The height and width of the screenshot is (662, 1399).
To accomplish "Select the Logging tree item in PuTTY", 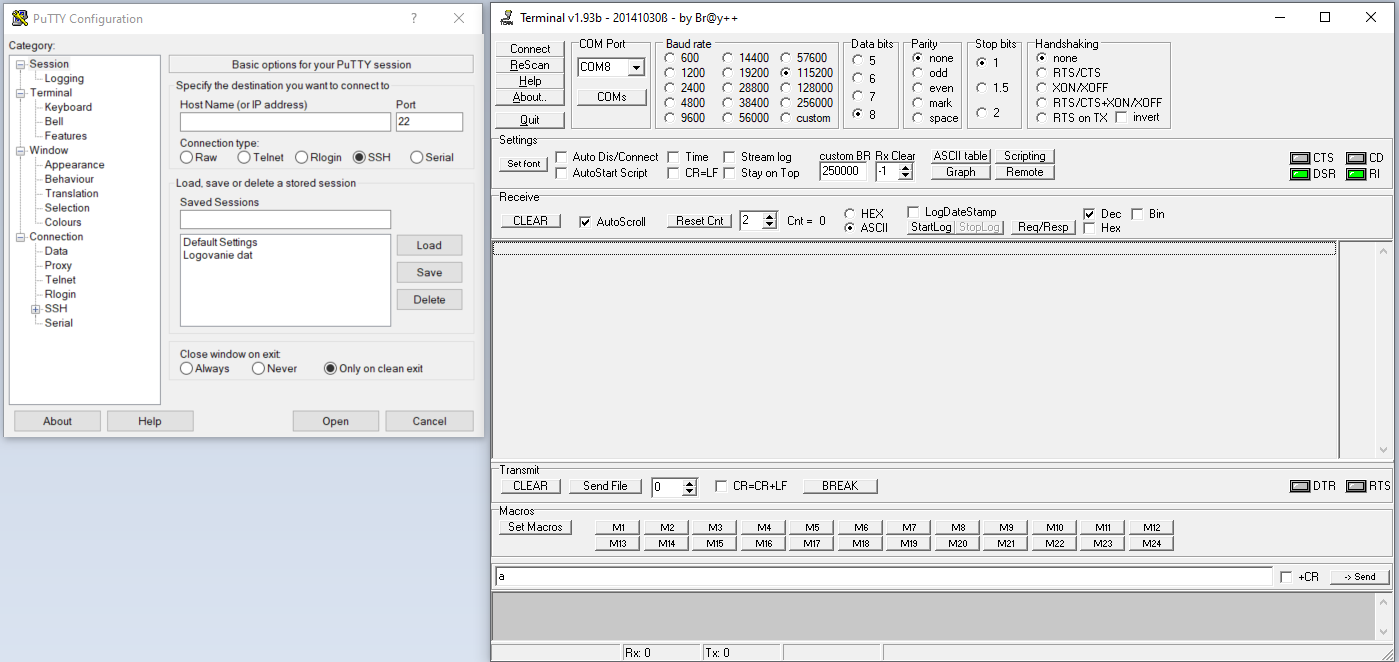I will (64, 79).
